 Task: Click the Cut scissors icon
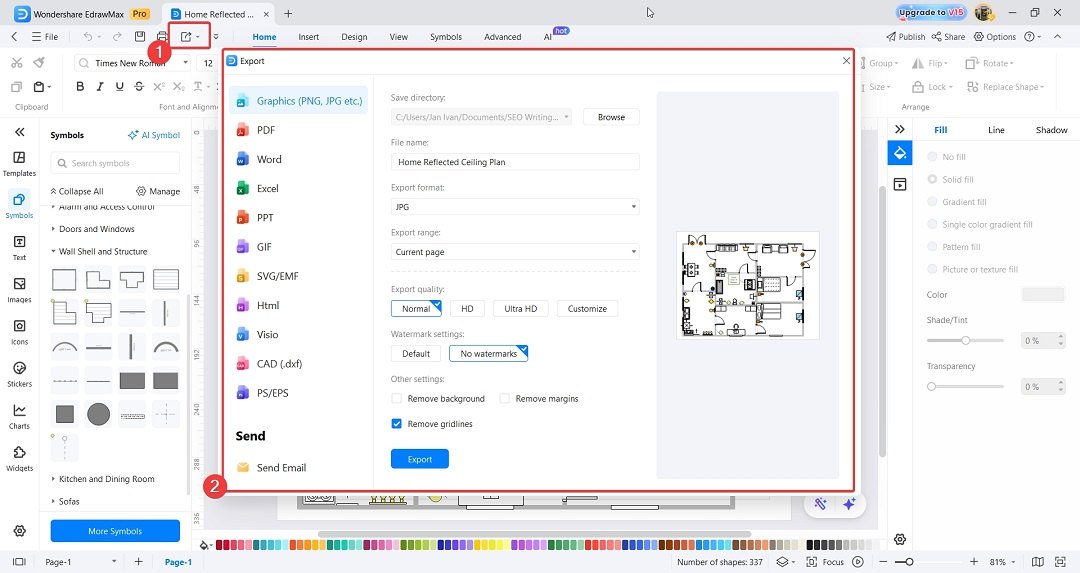coord(17,63)
